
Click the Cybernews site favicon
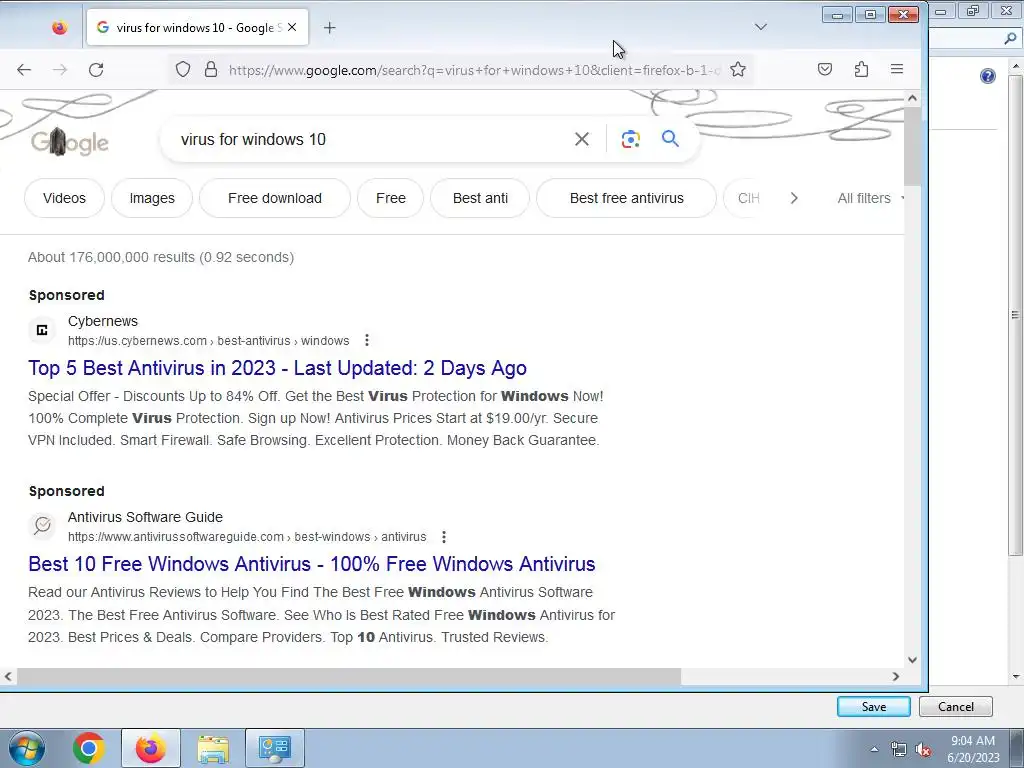(x=42, y=330)
